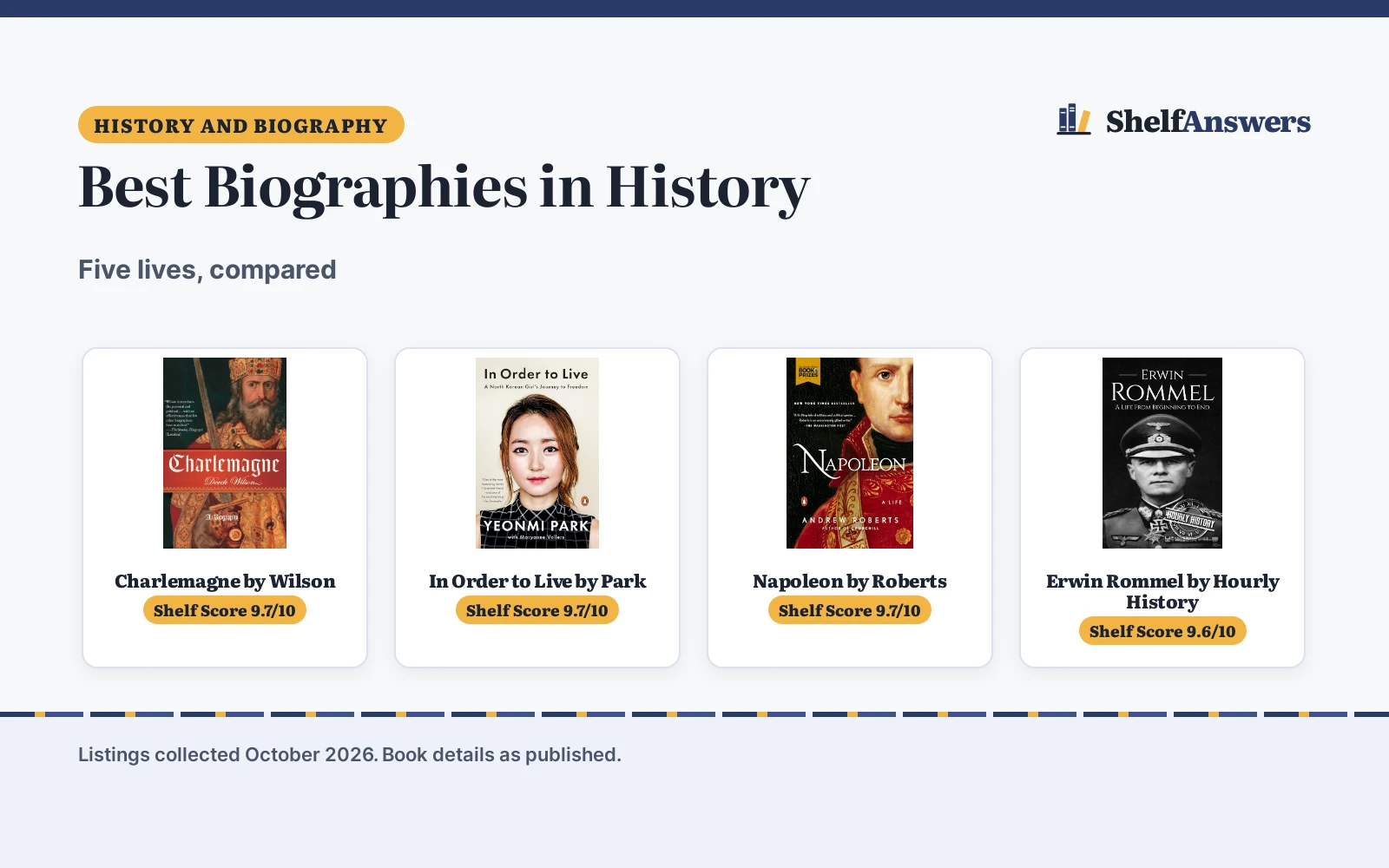Click the Listings collected October 2026 note
Screen dimensions: 1389x868
pyautogui.click(x=350, y=755)
